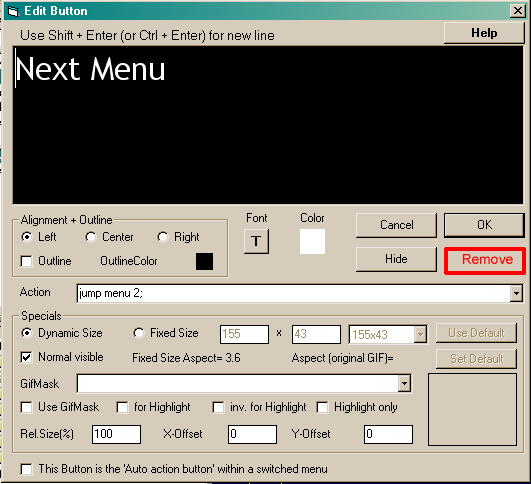Open the black OutlineColor swatch
The width and height of the screenshot is (531, 484).
coord(205,261)
